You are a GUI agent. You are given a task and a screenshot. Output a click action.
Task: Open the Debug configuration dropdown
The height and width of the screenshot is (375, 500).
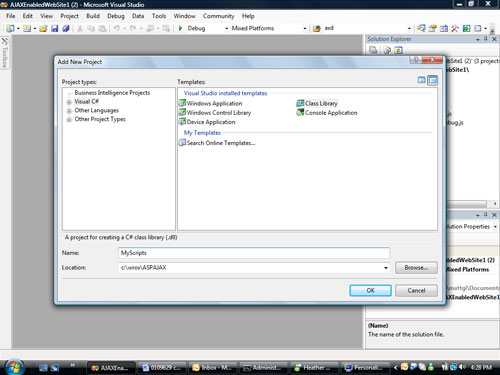[x=227, y=28]
